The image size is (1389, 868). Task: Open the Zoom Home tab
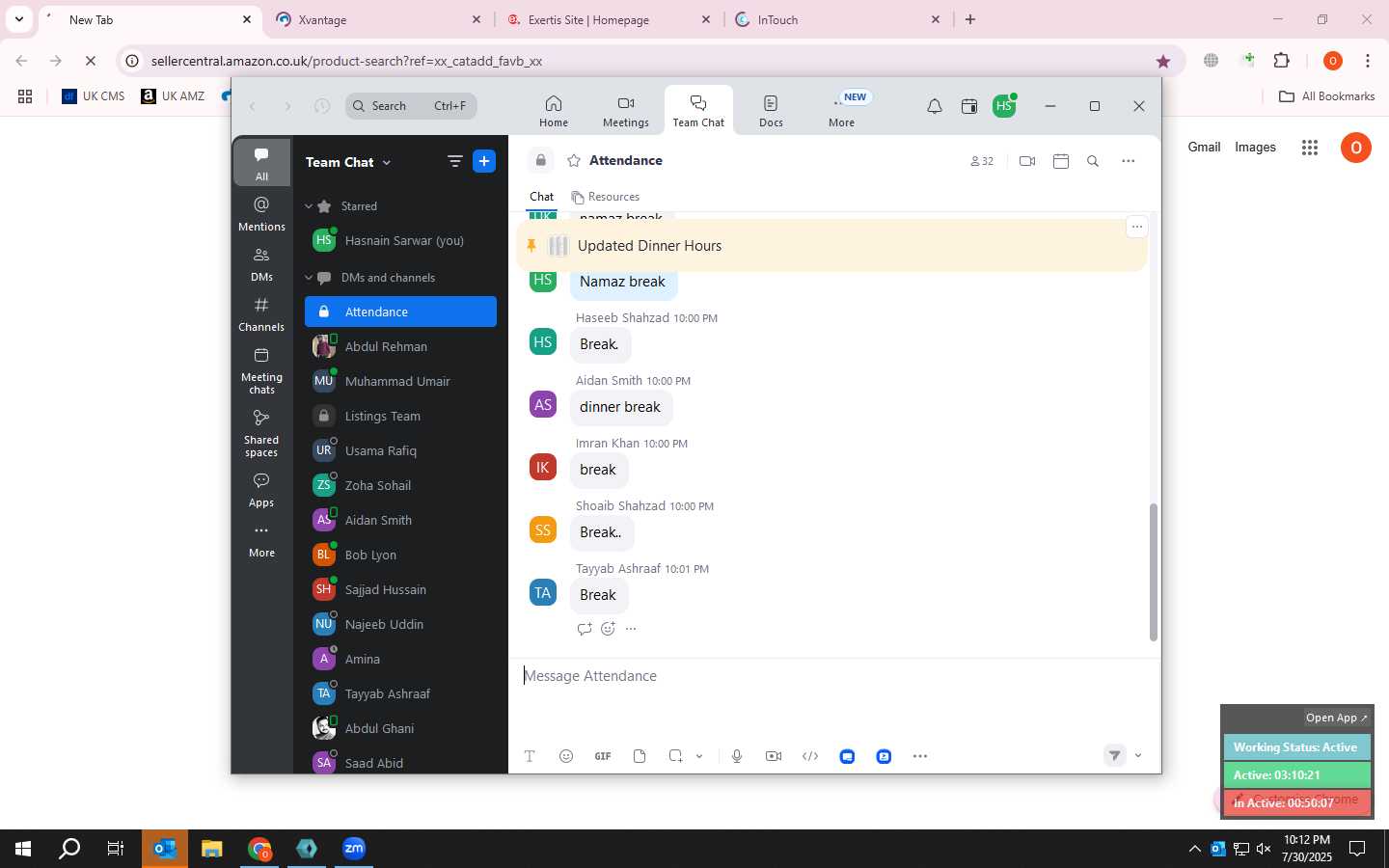tap(554, 110)
